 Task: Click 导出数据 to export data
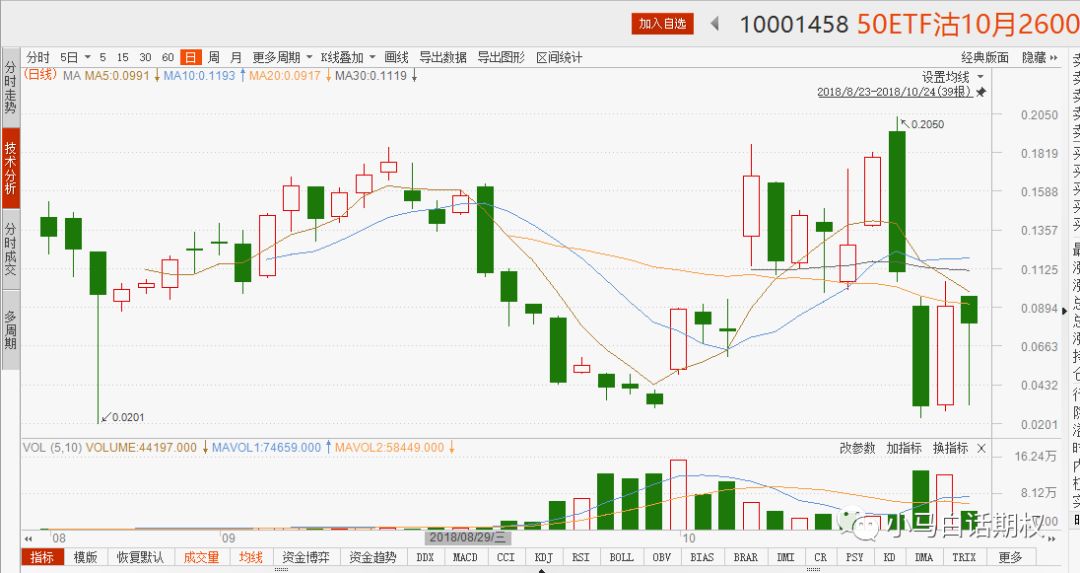pos(442,57)
